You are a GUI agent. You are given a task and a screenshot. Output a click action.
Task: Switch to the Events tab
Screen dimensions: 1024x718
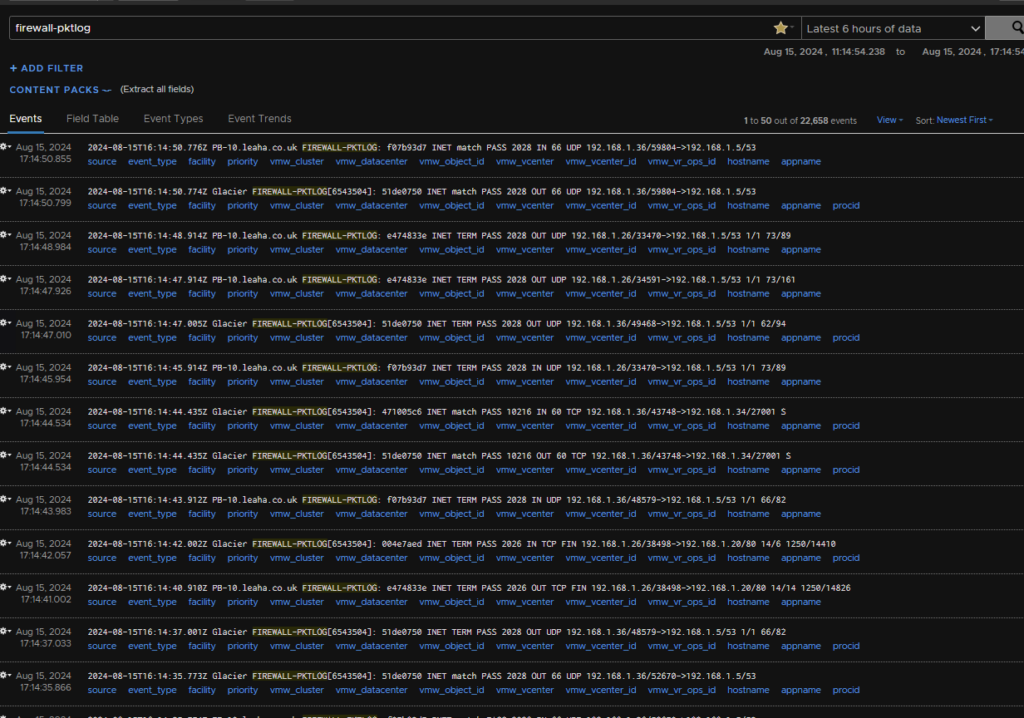point(25,119)
